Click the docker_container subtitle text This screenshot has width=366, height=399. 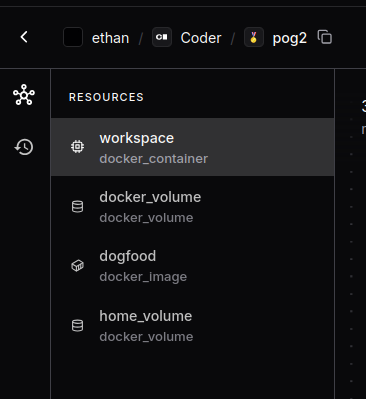pos(154,159)
